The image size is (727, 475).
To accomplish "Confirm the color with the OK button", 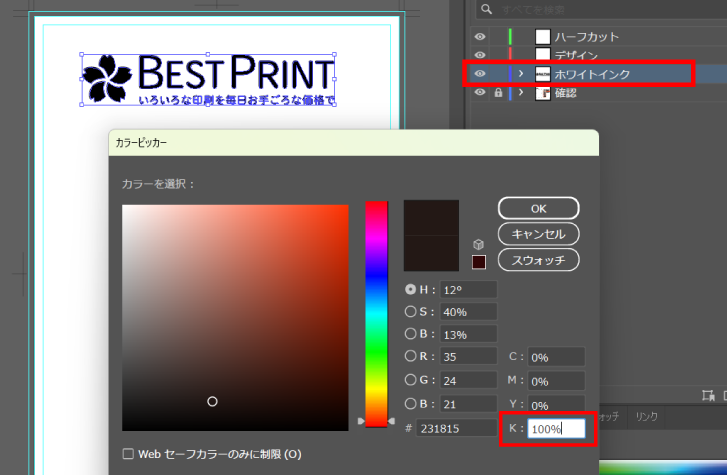I will pos(538,208).
